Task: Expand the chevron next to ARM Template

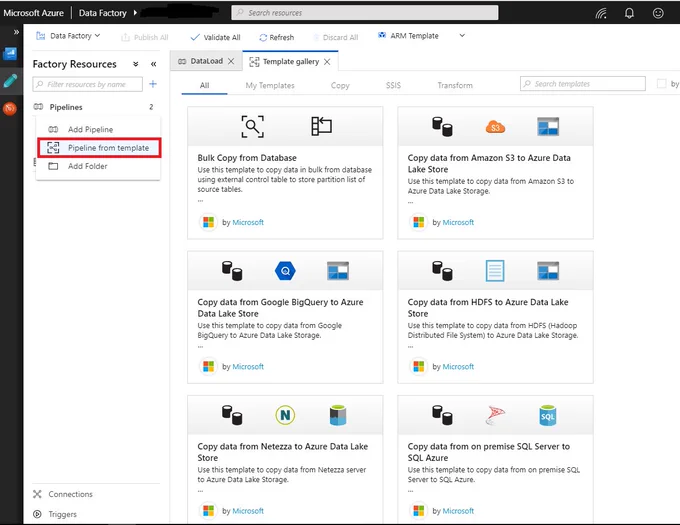Action: [x=462, y=36]
